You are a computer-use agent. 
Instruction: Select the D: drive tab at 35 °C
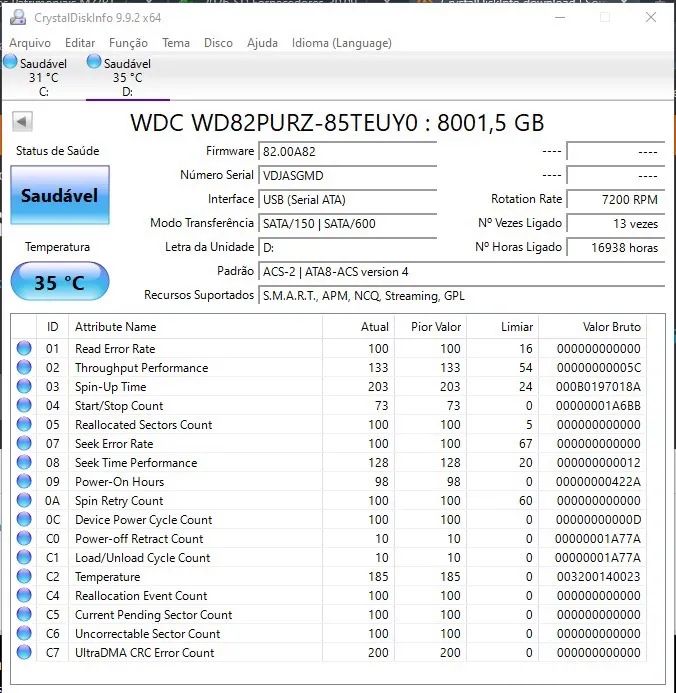[128, 77]
